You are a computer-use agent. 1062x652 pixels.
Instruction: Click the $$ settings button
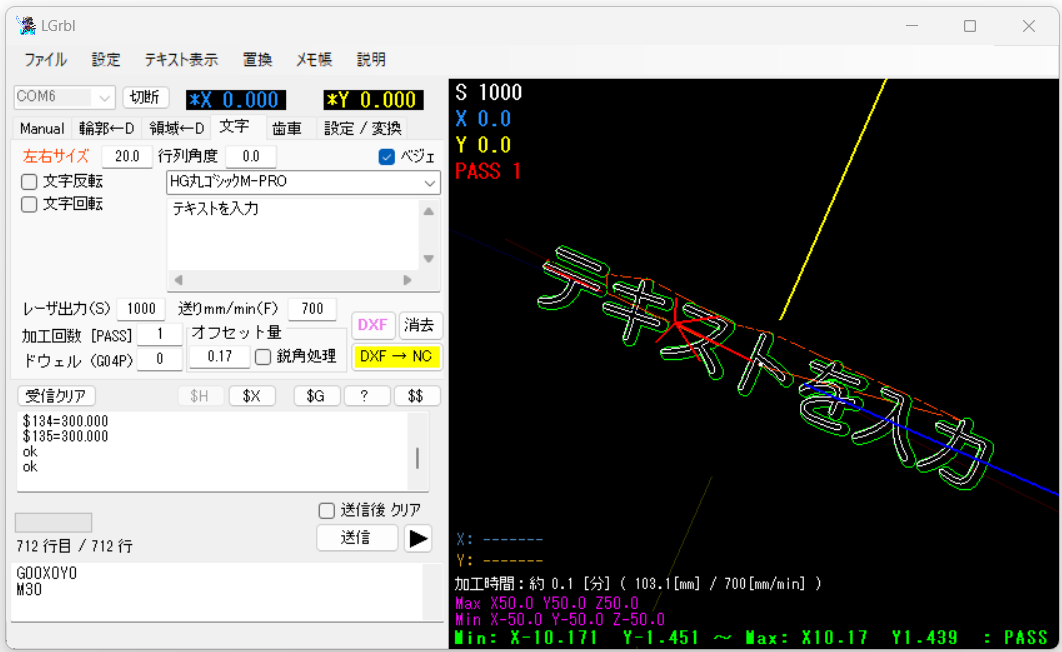pyautogui.click(x=415, y=396)
